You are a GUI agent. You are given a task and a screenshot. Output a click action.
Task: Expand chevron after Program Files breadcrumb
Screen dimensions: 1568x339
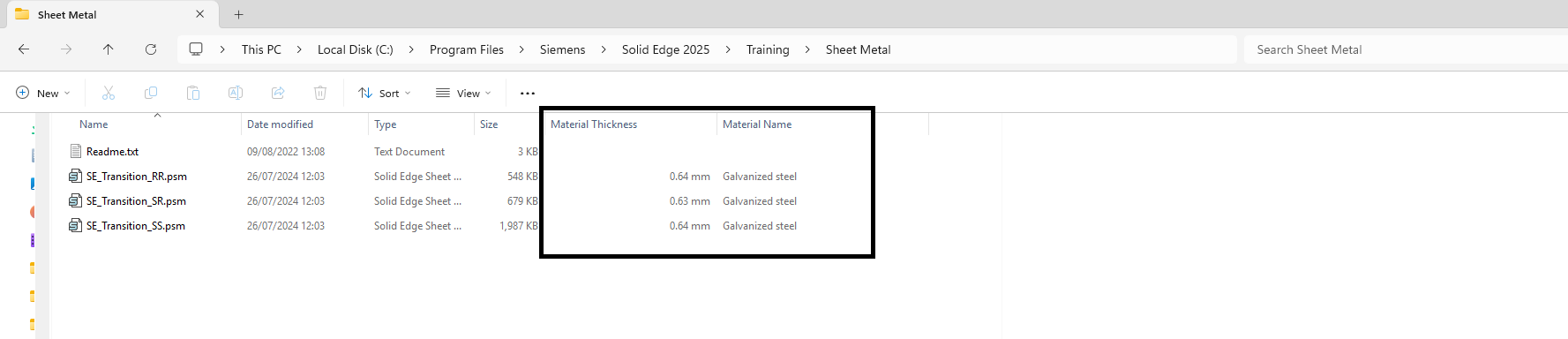pyautogui.click(x=521, y=49)
